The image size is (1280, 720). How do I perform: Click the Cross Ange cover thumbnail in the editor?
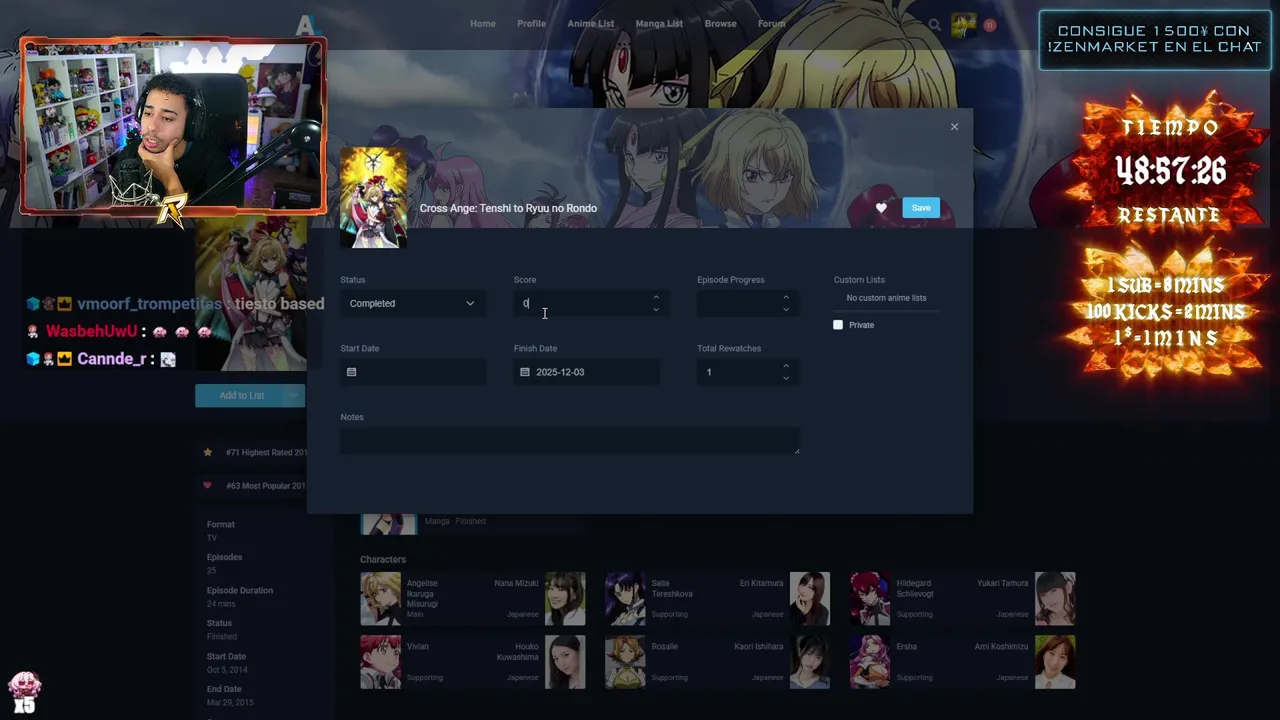[373, 198]
